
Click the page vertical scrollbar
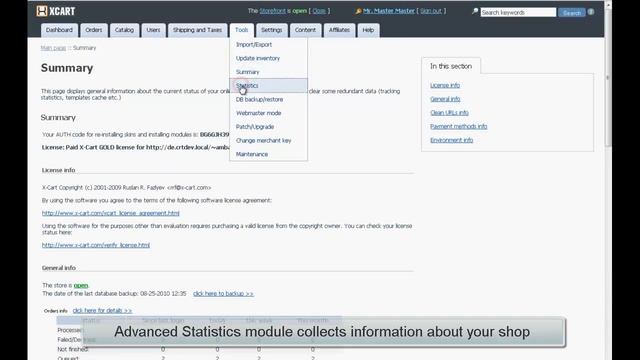coord(608,180)
